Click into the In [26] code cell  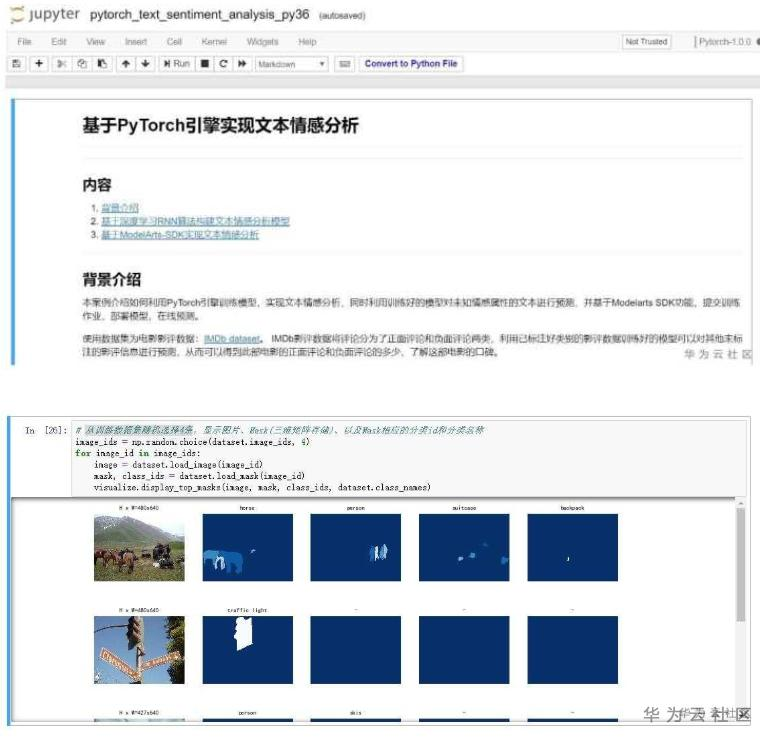click(x=408, y=459)
